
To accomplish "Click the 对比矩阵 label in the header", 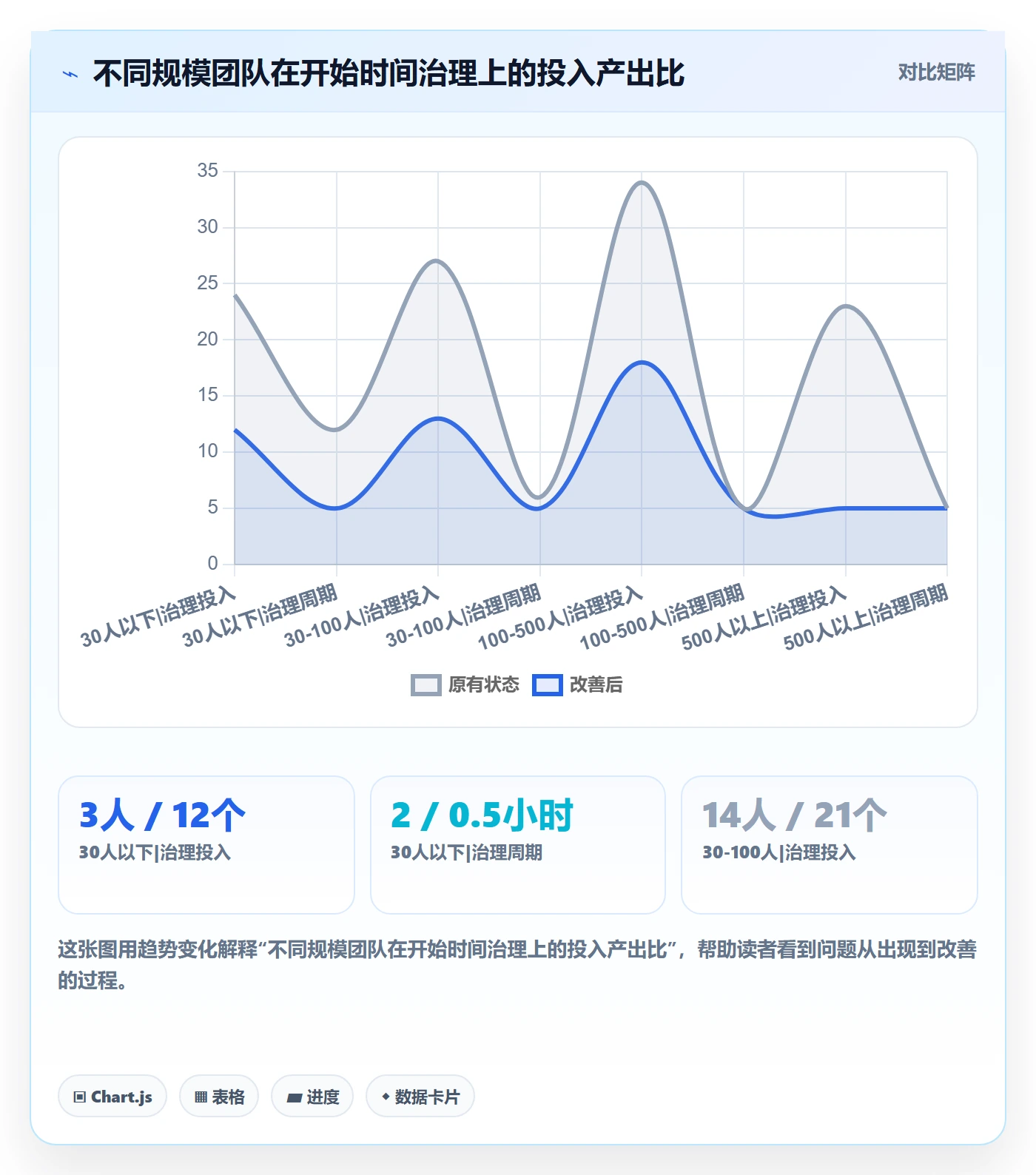I will point(936,73).
